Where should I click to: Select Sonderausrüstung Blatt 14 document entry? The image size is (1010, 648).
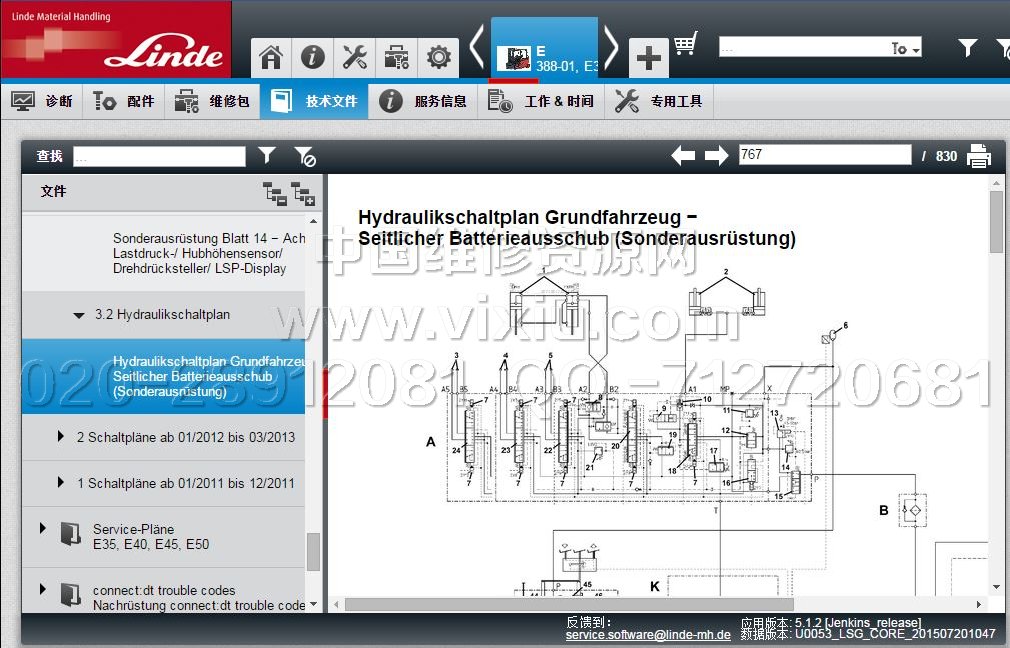209,253
